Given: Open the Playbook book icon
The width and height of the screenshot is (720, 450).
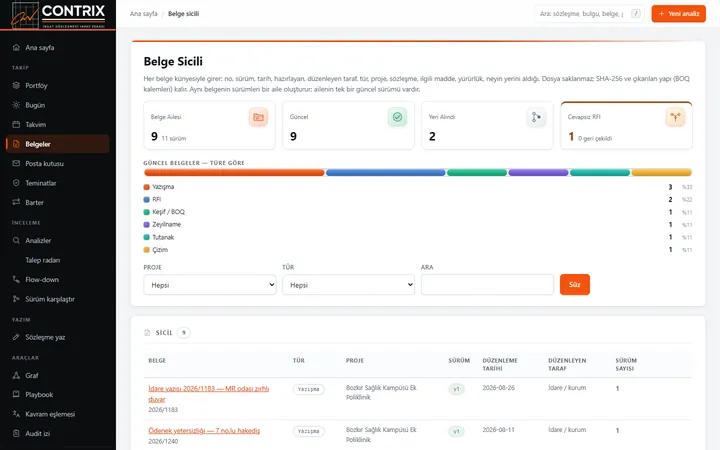Looking at the screenshot, I should click(16, 394).
